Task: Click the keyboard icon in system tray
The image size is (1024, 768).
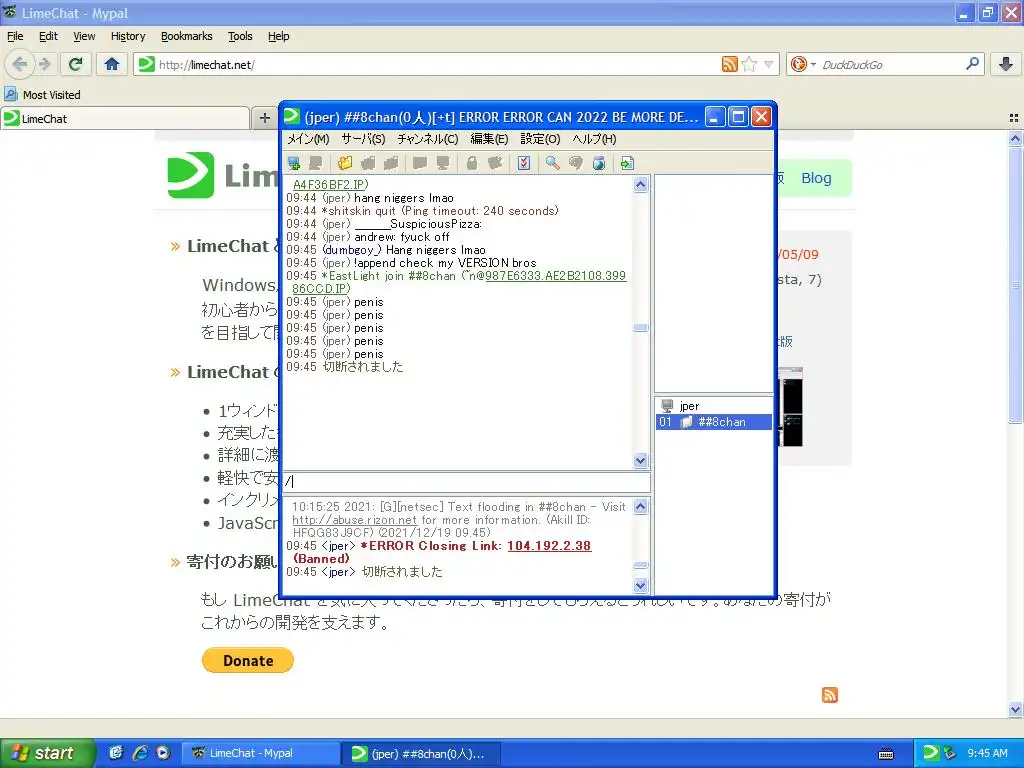Action: (x=886, y=754)
